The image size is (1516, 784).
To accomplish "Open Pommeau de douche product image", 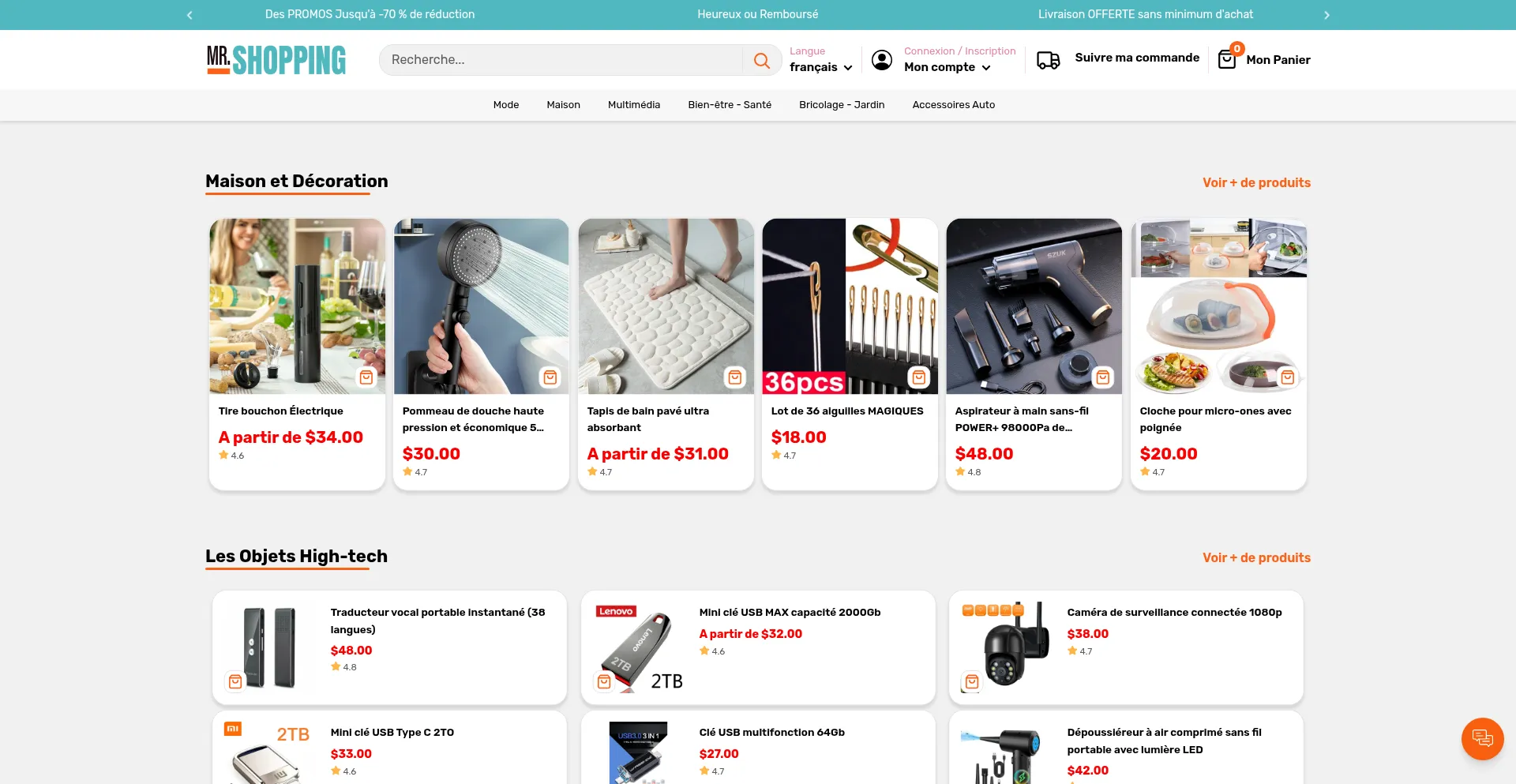I will 481,306.
